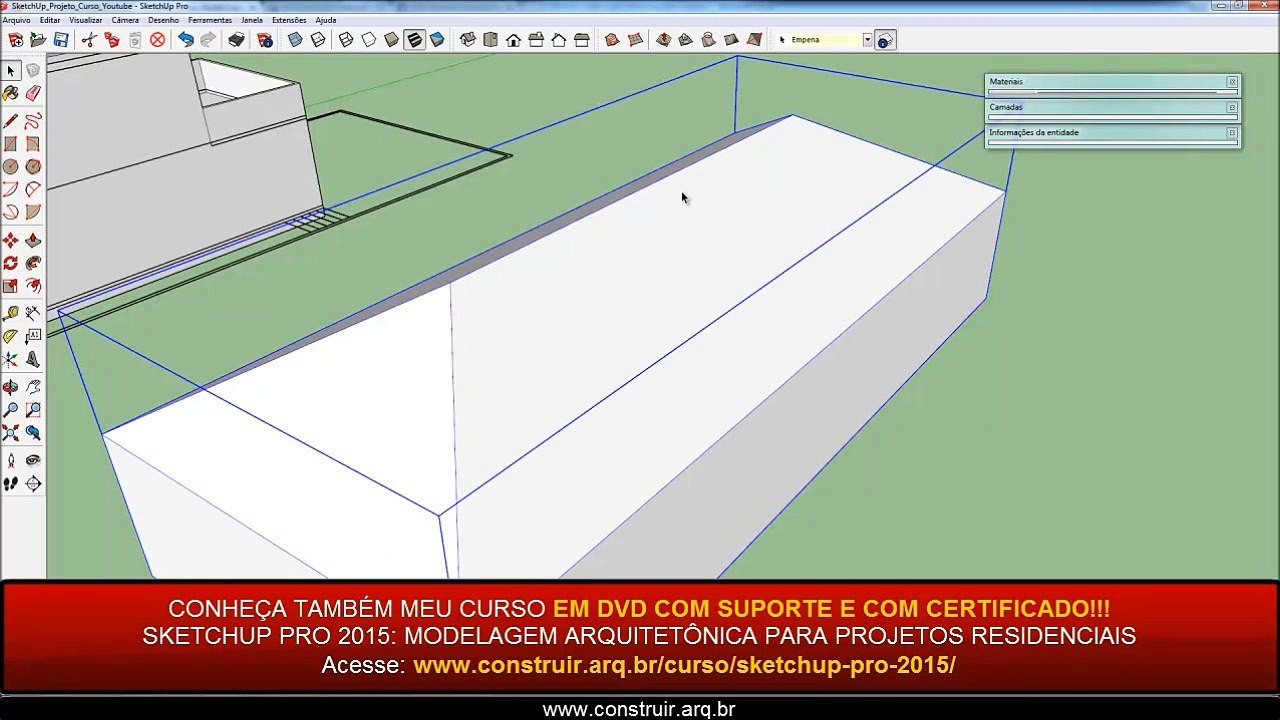The width and height of the screenshot is (1280, 720).
Task: Enable Shaded face style
Action: pyautogui.click(x=391, y=40)
